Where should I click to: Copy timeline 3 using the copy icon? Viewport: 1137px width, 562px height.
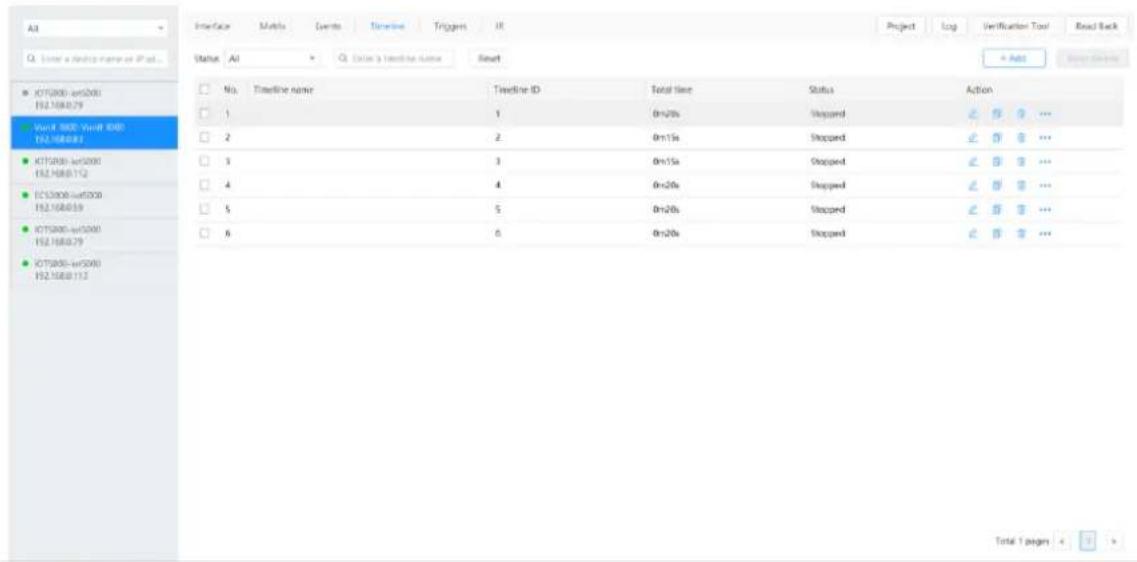tap(997, 162)
